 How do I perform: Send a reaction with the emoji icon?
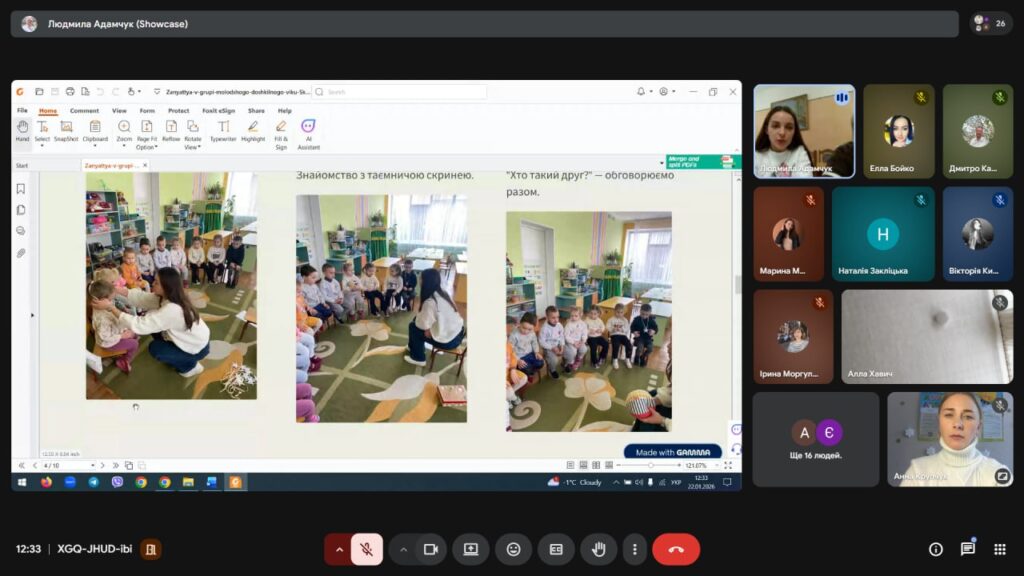click(x=514, y=549)
